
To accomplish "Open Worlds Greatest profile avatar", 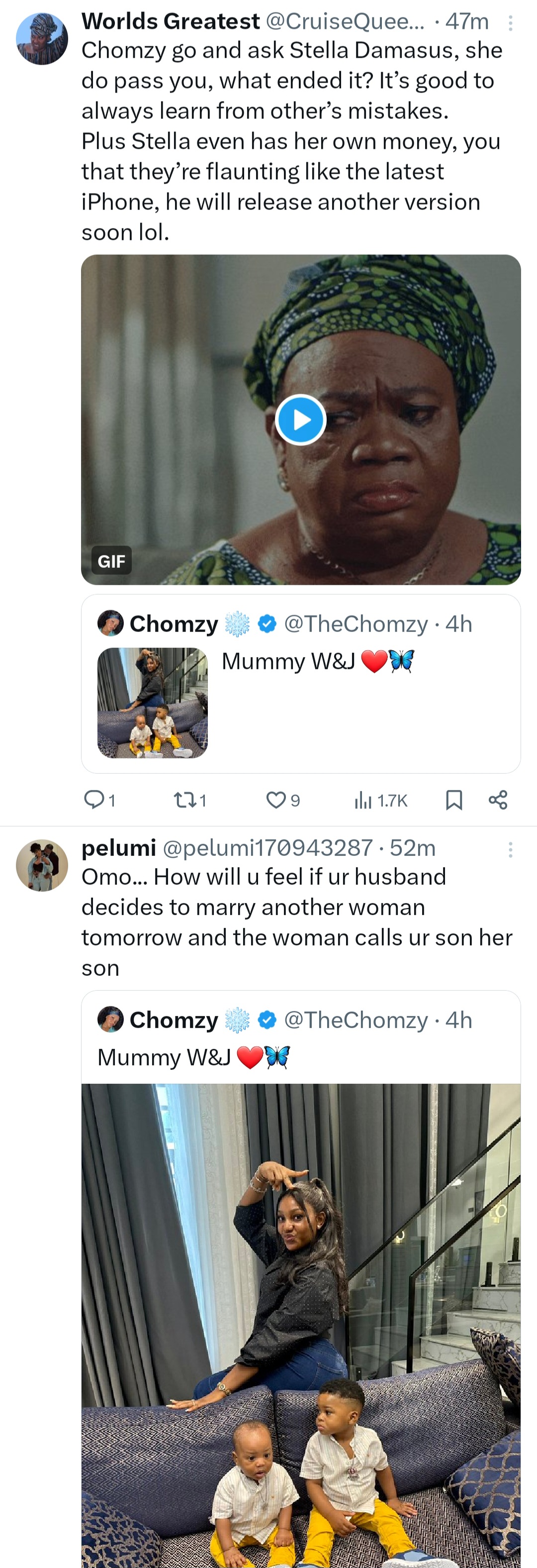I will coord(42,38).
